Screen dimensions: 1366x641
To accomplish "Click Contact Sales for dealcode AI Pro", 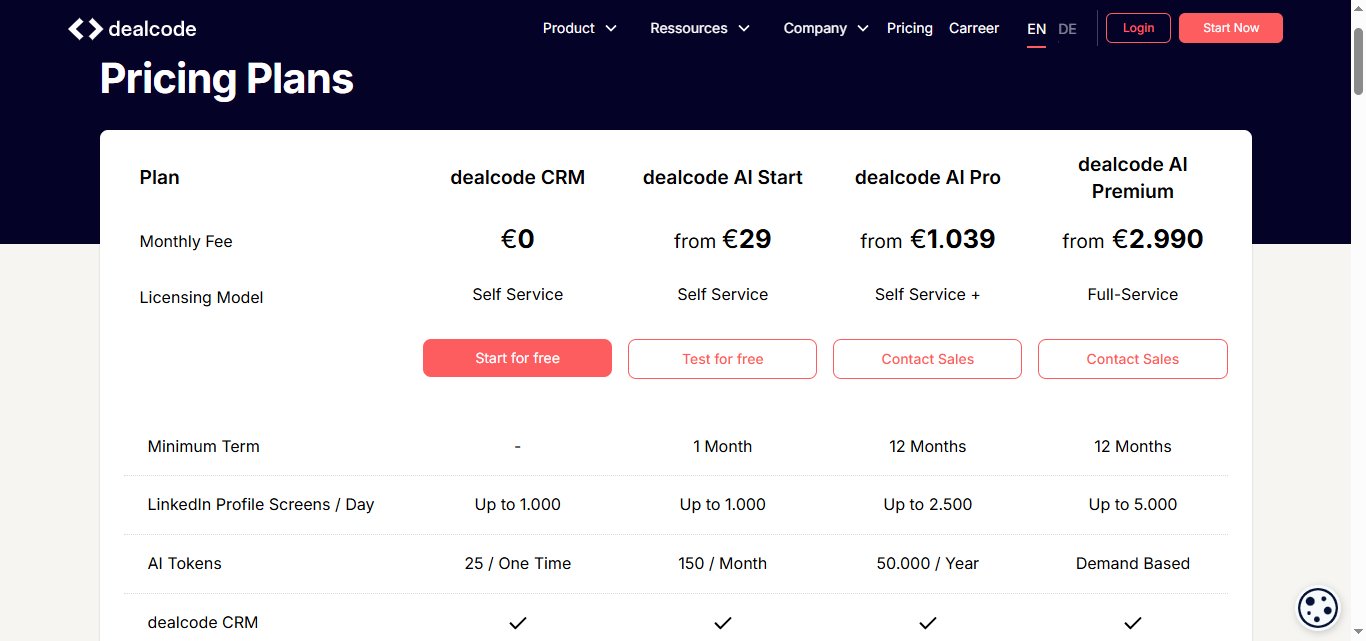I will (927, 359).
